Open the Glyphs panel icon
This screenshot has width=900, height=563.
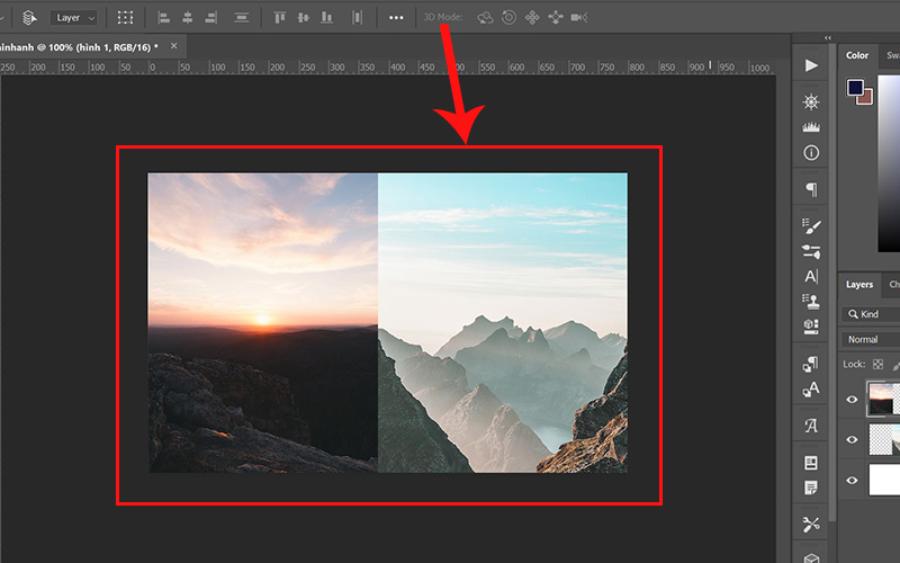811,426
